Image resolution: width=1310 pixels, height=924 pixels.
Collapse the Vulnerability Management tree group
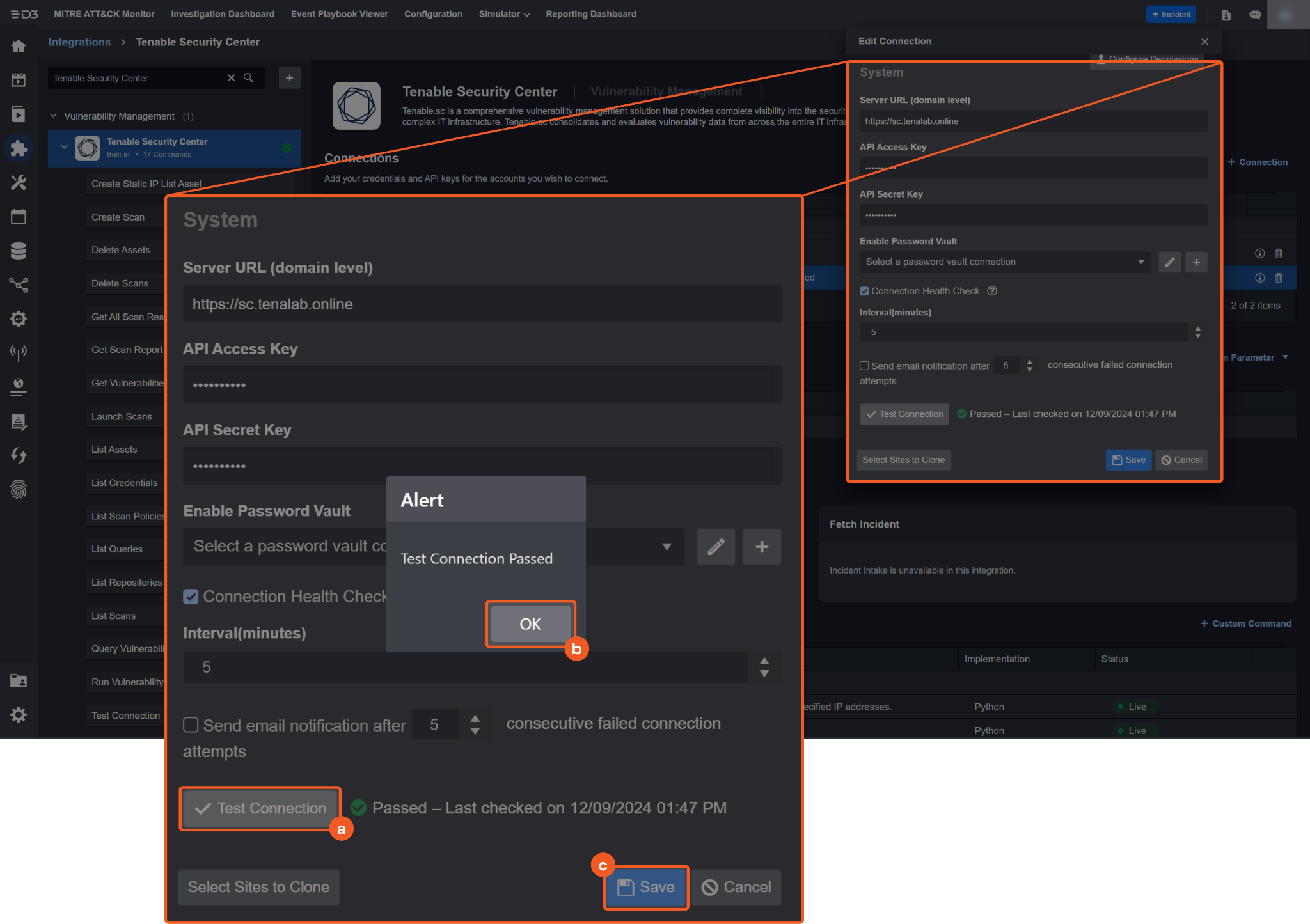(x=54, y=116)
